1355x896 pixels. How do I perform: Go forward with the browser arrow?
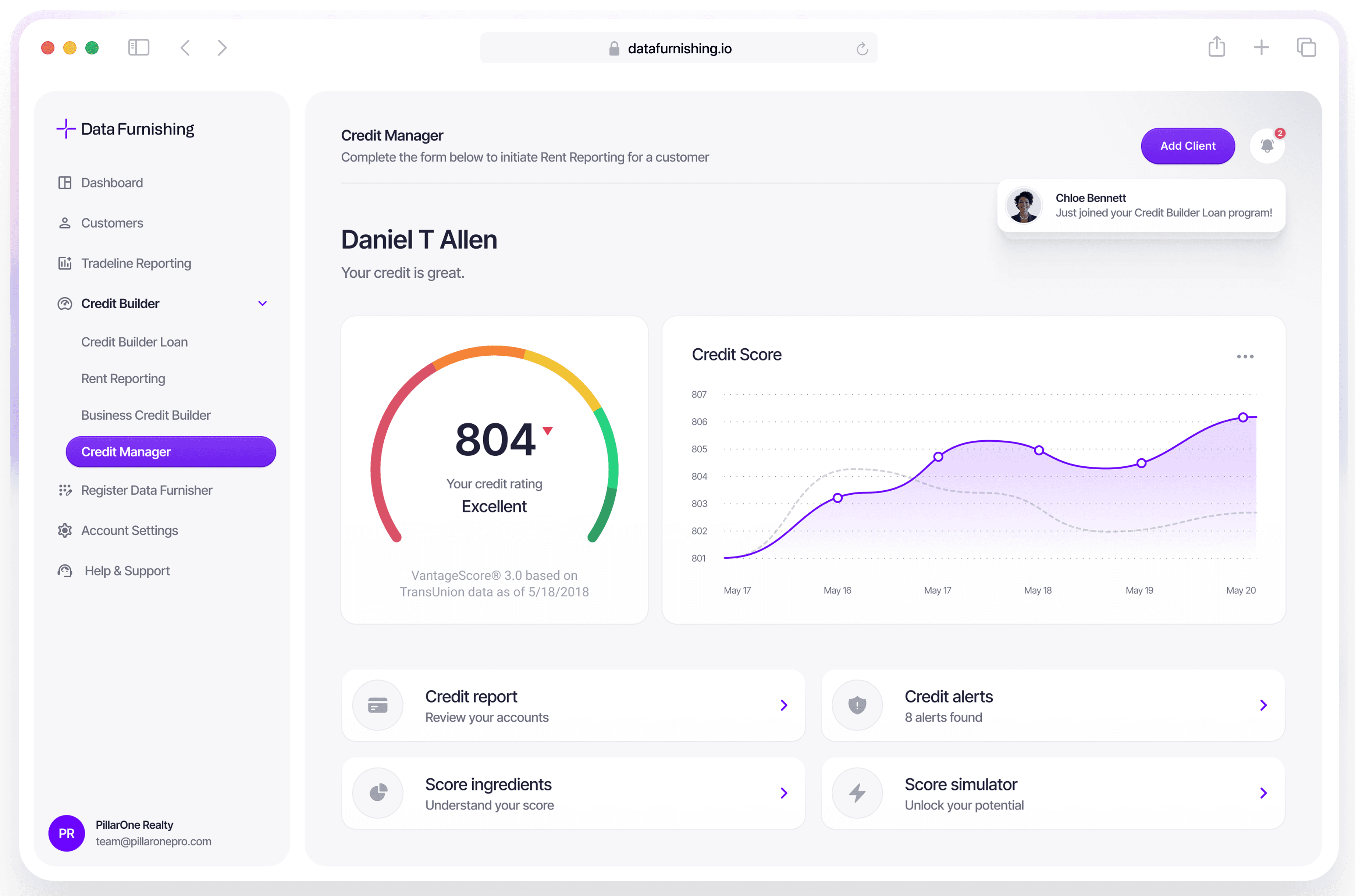pos(222,47)
